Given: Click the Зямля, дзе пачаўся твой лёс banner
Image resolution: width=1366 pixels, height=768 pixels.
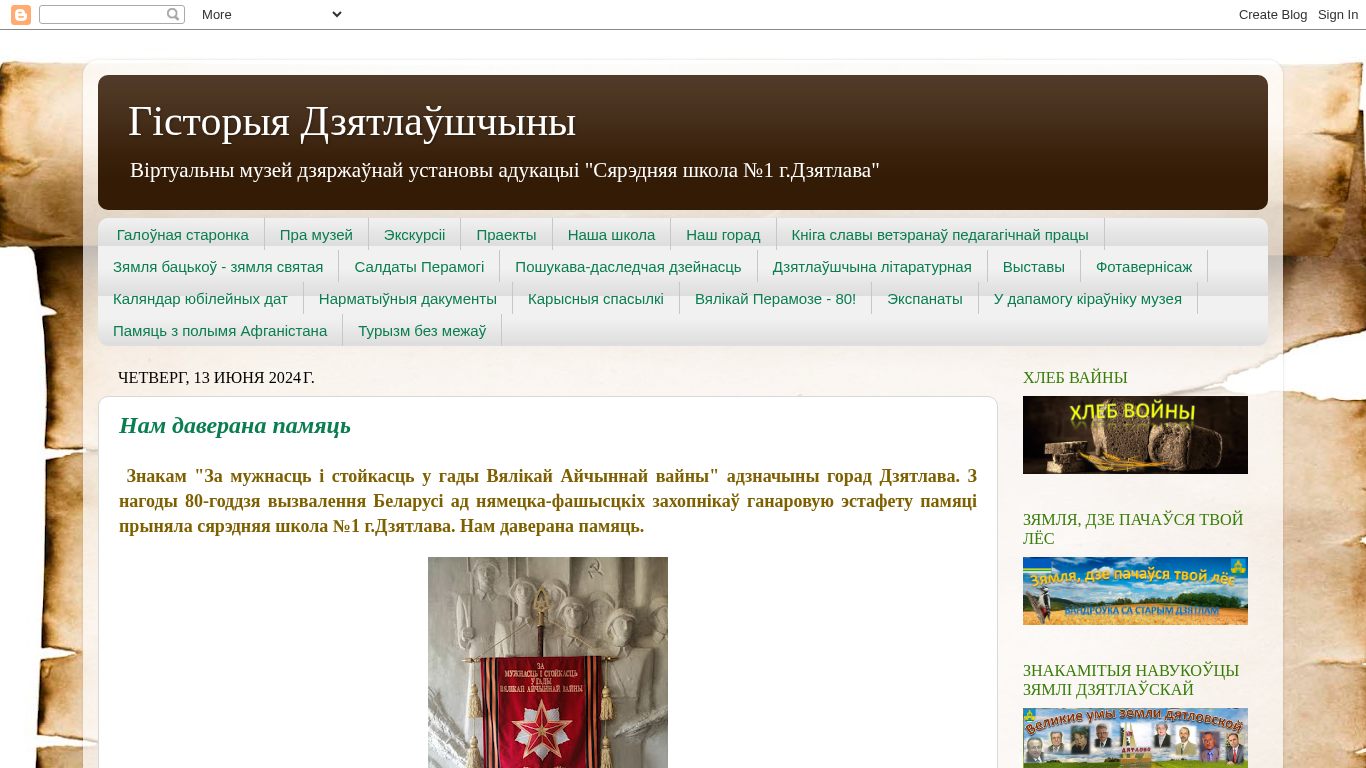Looking at the screenshot, I should (1135, 591).
